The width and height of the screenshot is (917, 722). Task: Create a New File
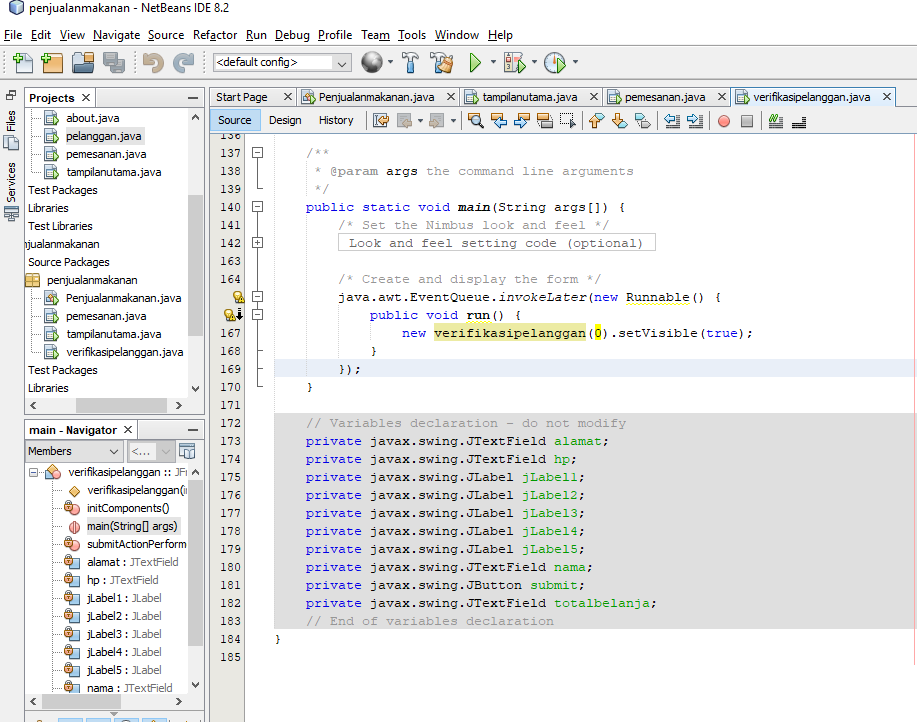pos(21,62)
